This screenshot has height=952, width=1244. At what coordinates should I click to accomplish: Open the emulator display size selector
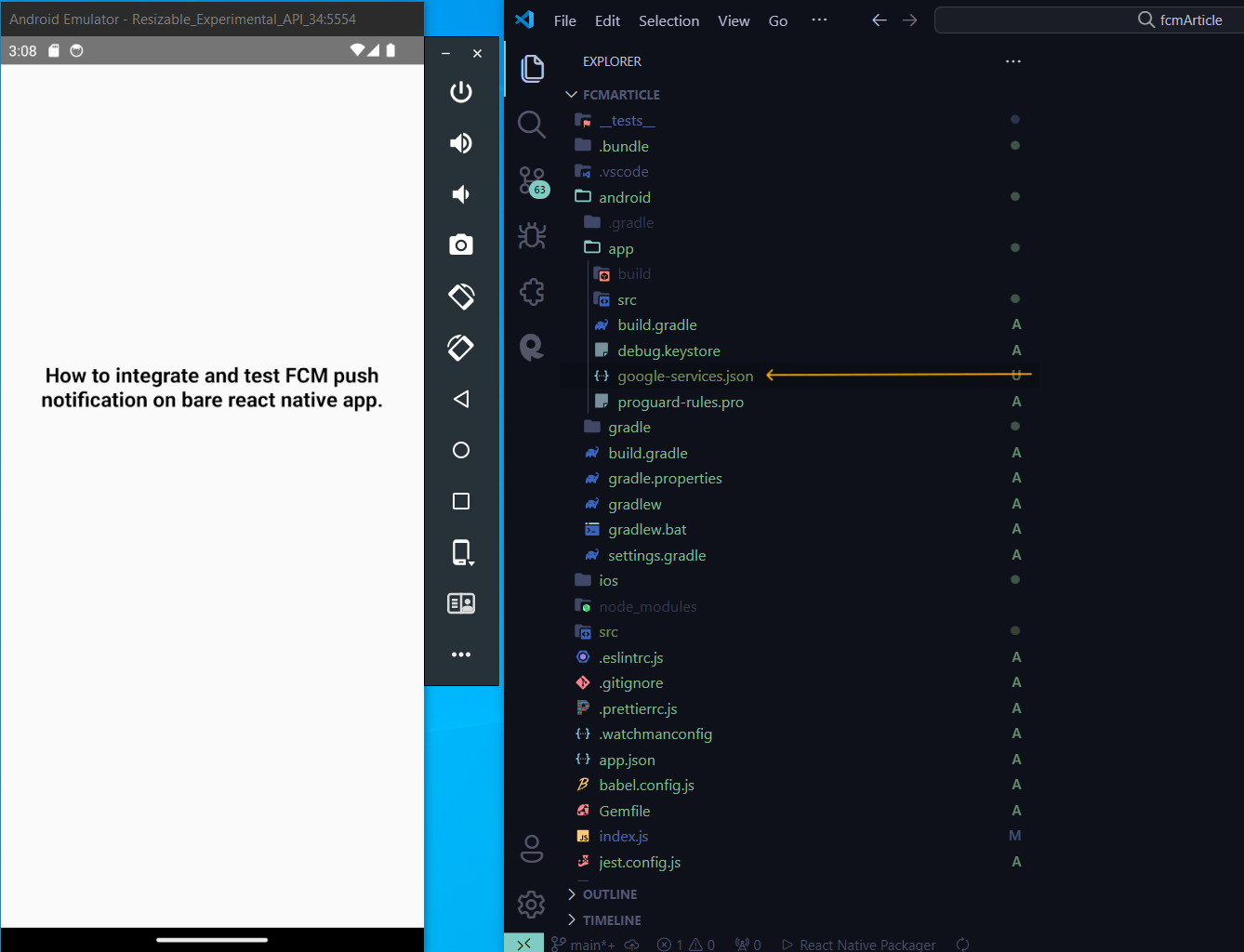pyautogui.click(x=462, y=552)
